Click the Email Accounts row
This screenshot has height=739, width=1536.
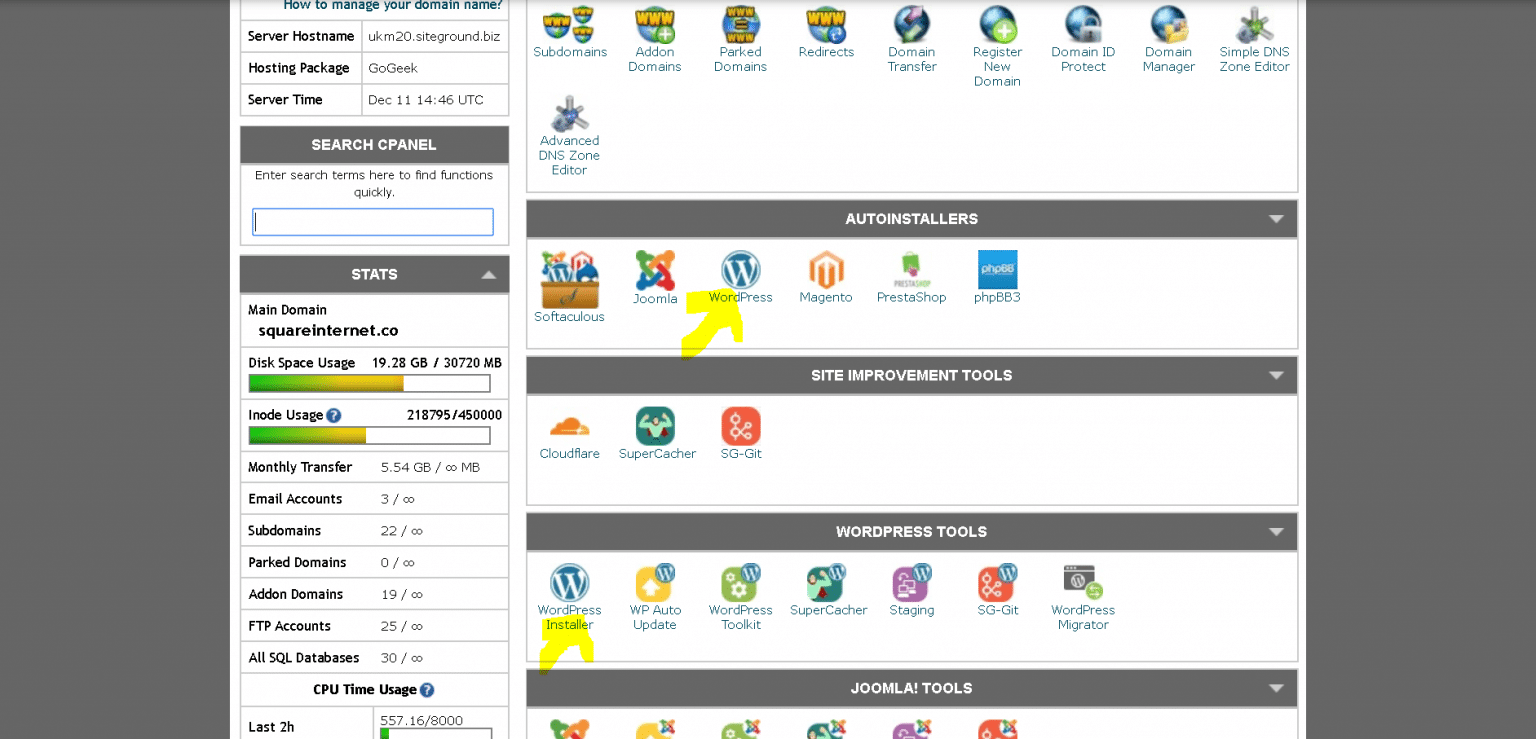coord(374,499)
